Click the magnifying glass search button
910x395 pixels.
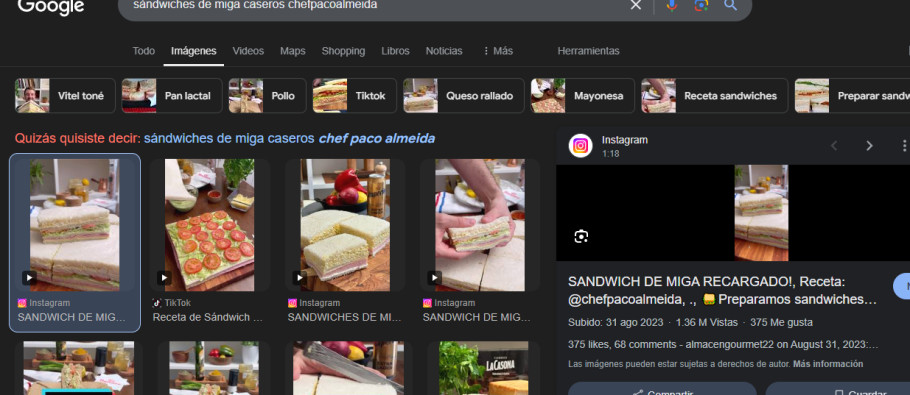tap(730, 5)
